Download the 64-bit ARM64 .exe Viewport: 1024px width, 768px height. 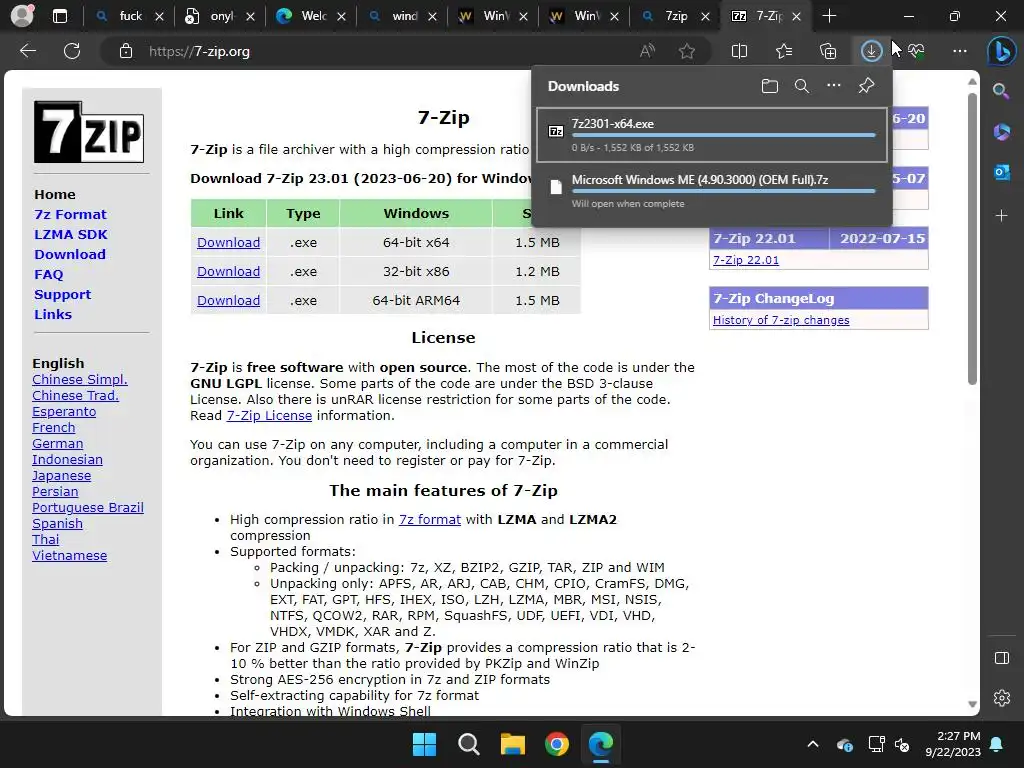(229, 300)
